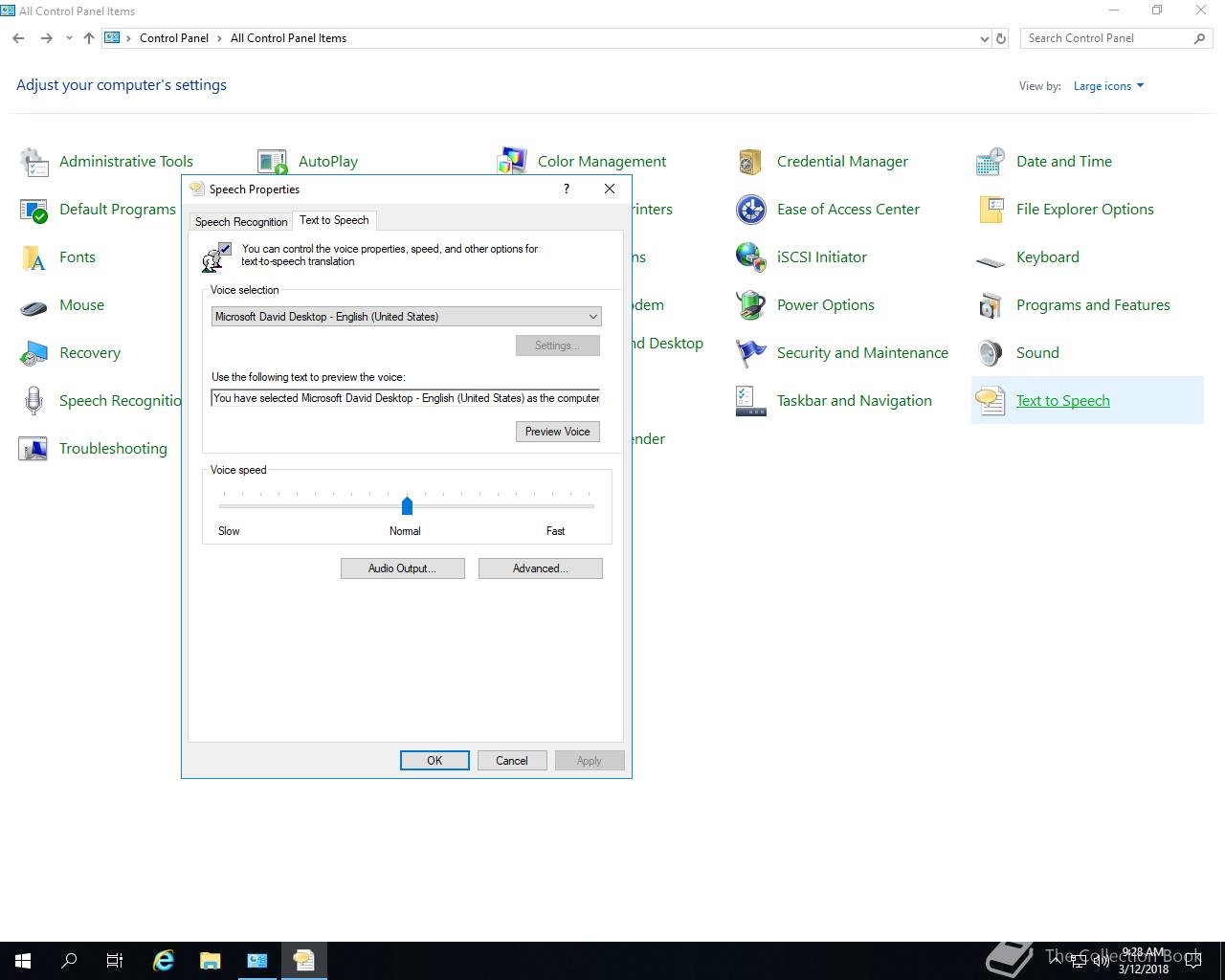Open the Ease of Access Center icon
This screenshot has height=980, width=1225.
click(751, 210)
